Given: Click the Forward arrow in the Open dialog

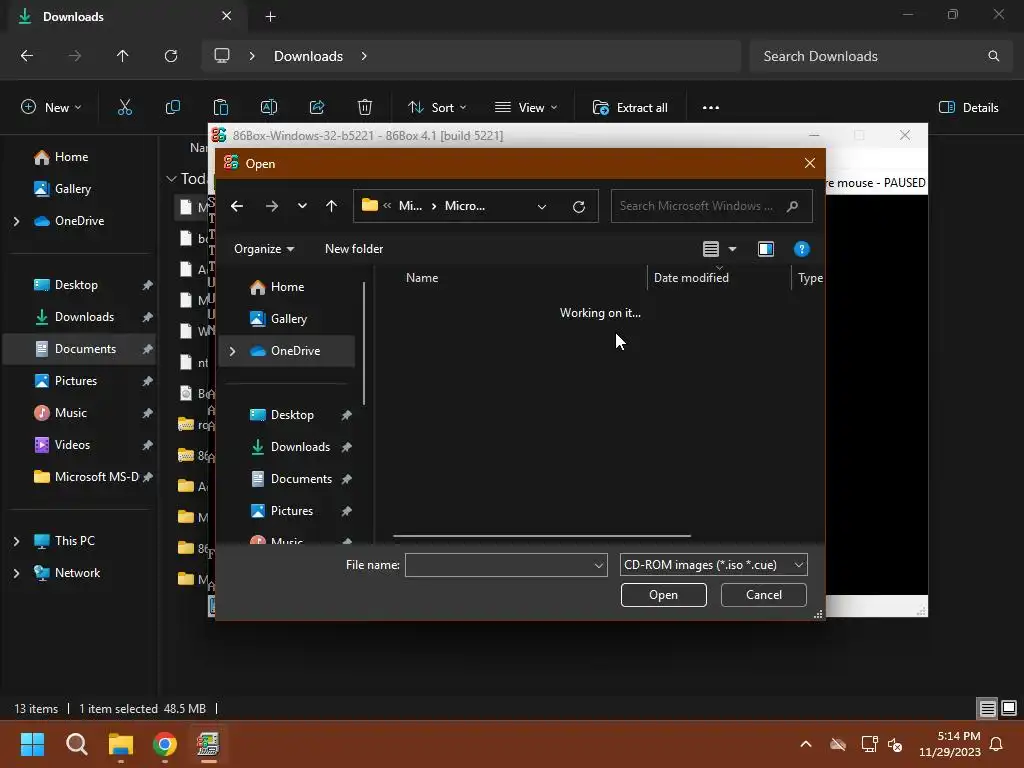Looking at the screenshot, I should pos(272,206).
